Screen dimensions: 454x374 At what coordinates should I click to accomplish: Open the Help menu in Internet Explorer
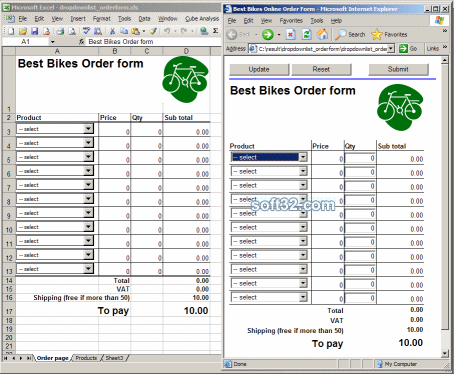pos(336,21)
